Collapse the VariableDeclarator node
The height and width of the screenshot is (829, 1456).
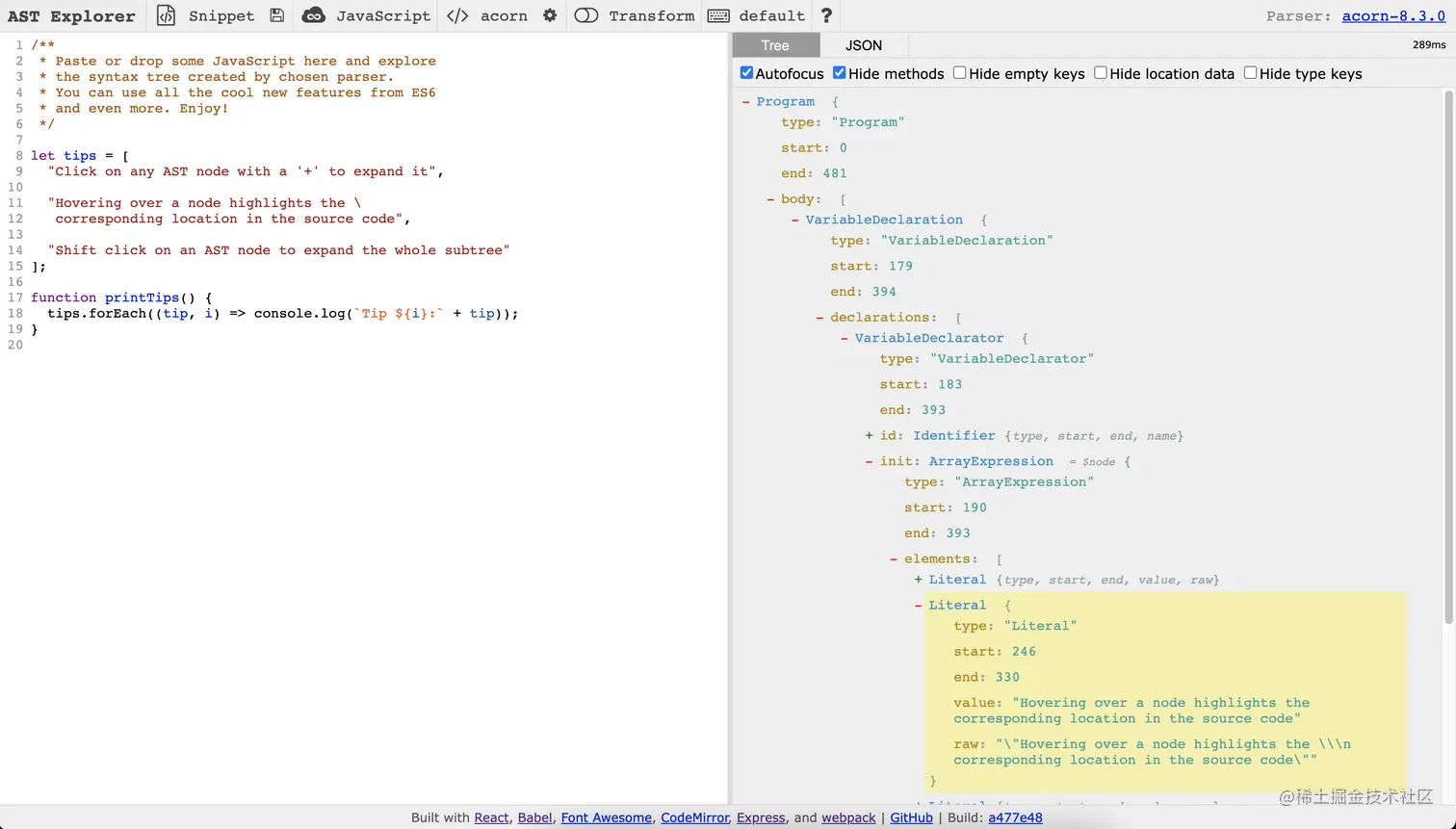[845, 338]
